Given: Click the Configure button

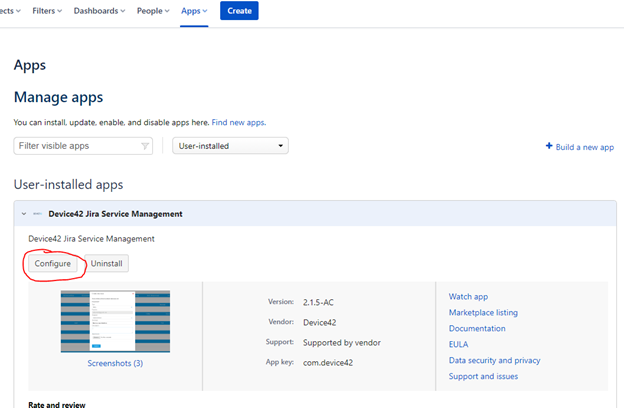Looking at the screenshot, I should click(x=53, y=264).
